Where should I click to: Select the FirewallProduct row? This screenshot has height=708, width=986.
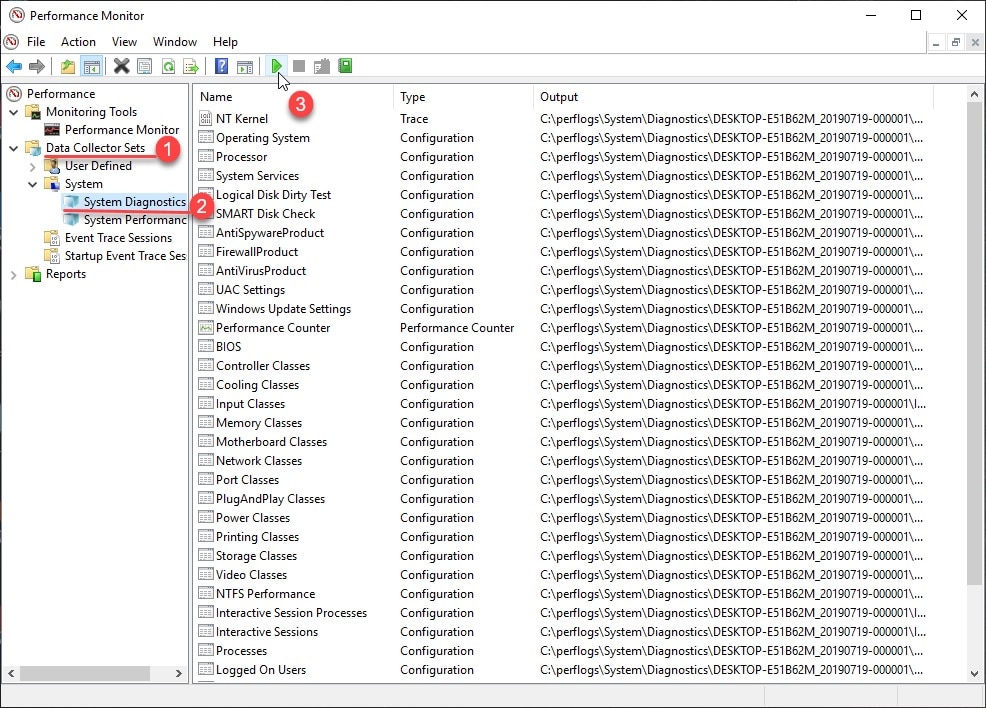click(563, 252)
